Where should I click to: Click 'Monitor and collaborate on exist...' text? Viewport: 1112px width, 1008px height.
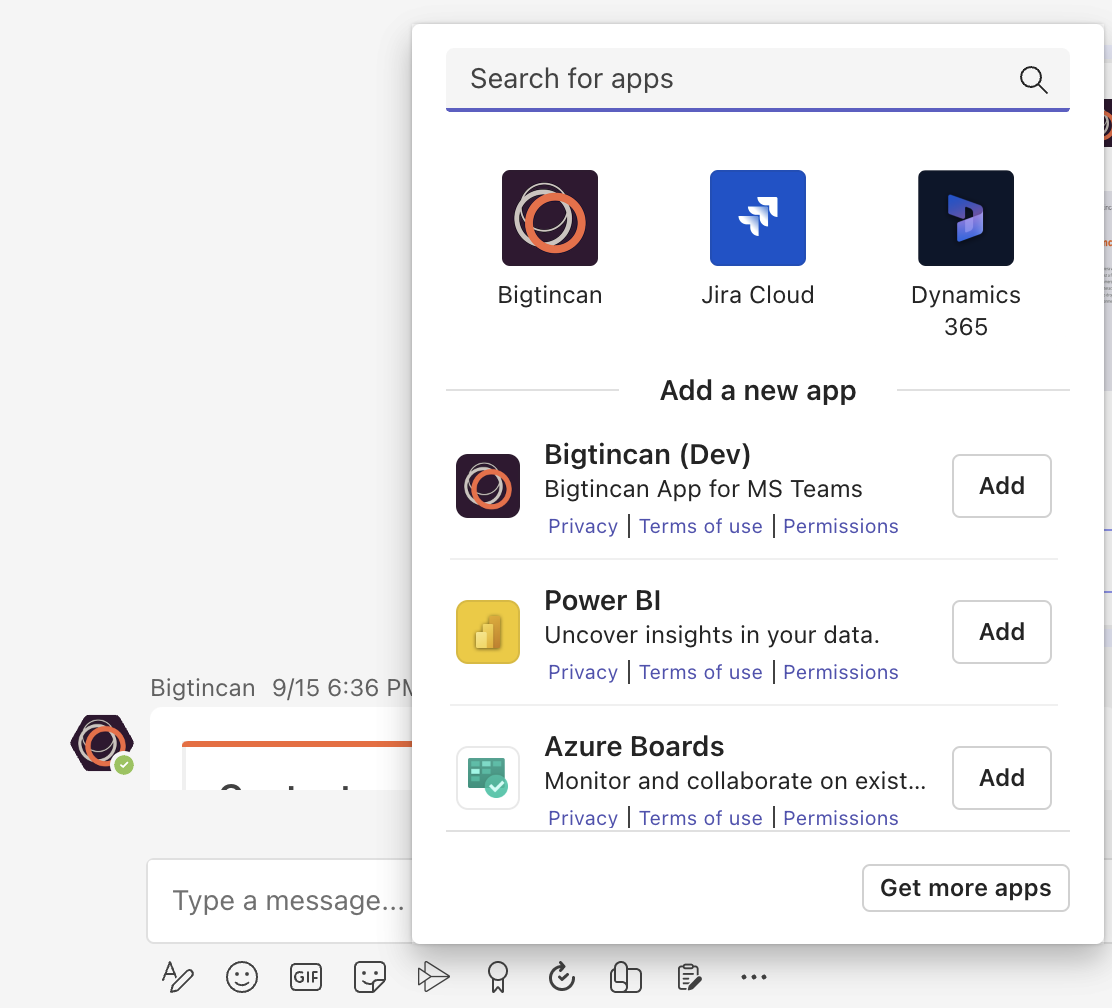(735, 781)
